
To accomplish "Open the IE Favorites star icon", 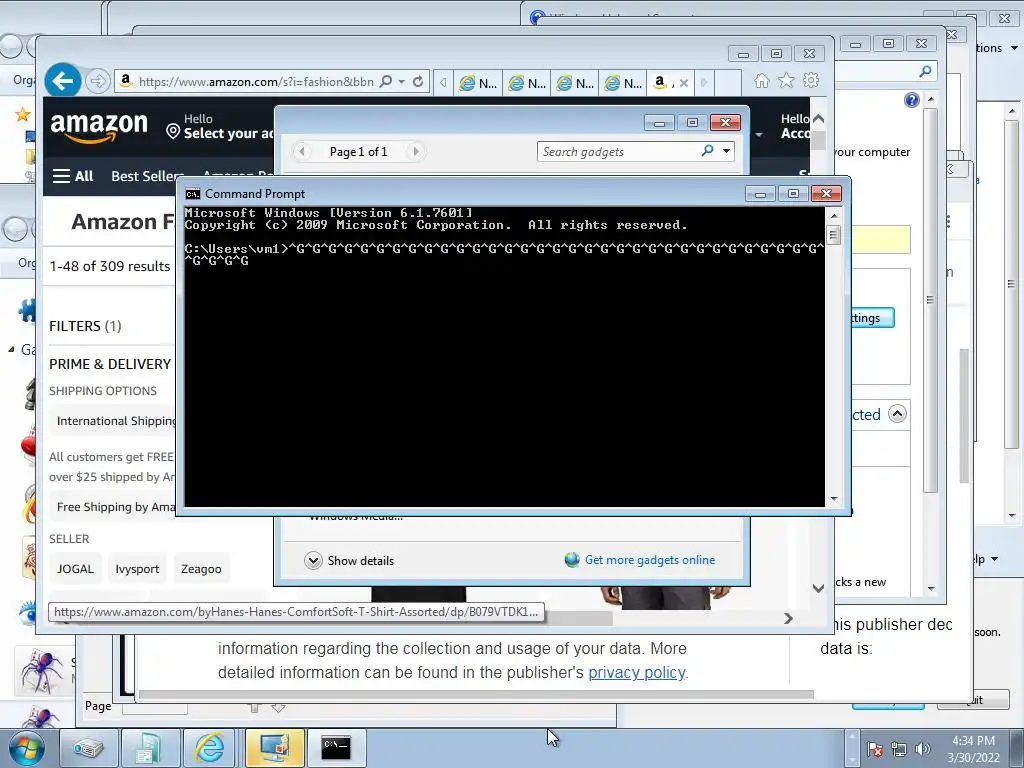I will [786, 80].
